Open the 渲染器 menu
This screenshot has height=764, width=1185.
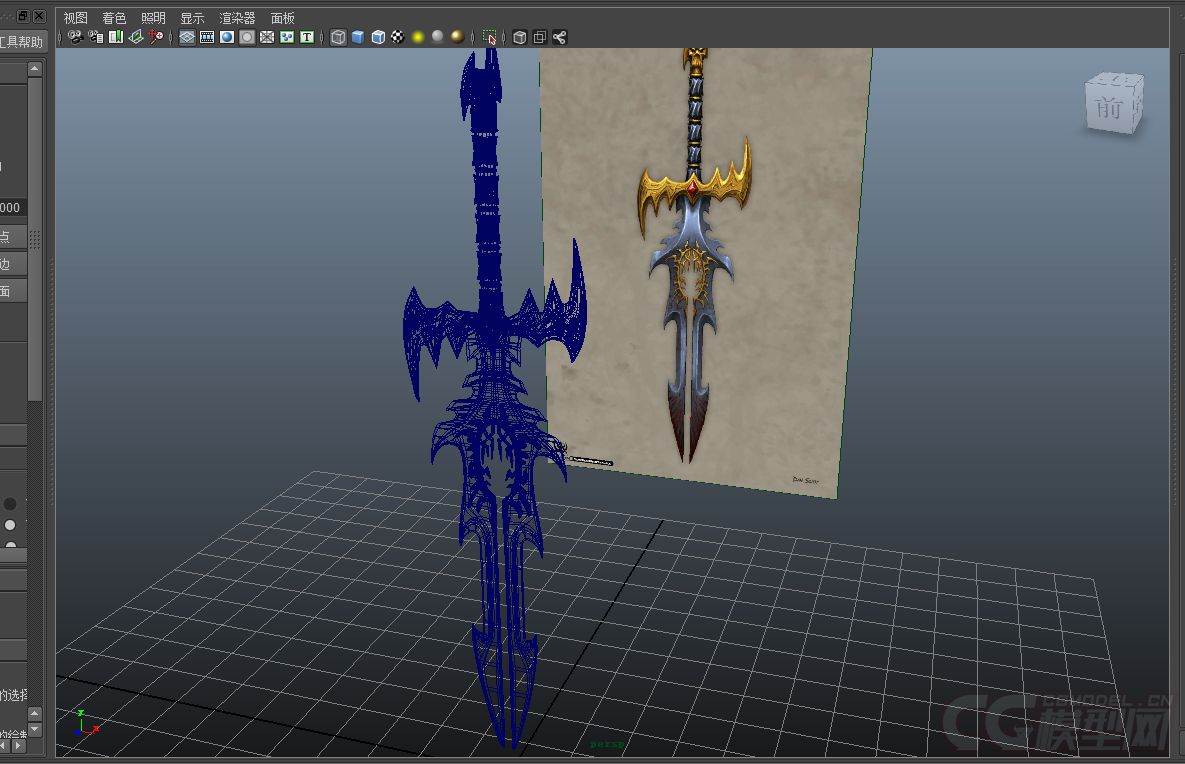237,18
